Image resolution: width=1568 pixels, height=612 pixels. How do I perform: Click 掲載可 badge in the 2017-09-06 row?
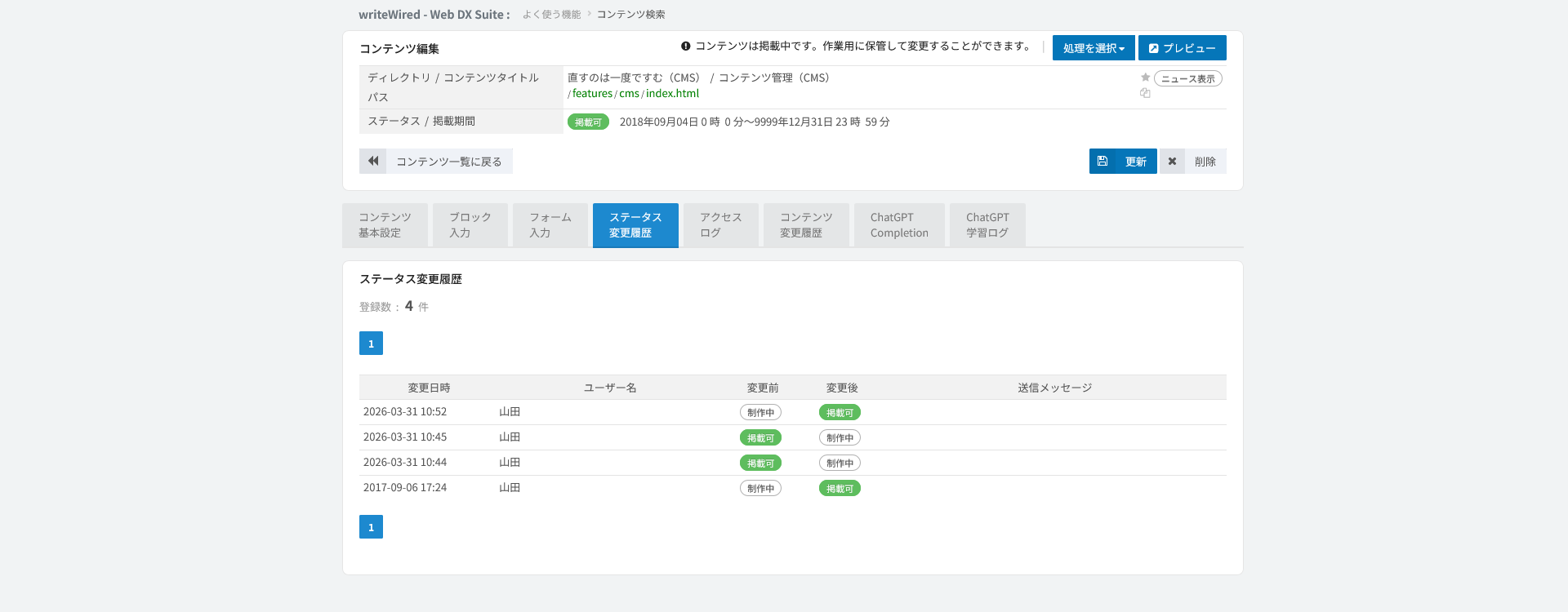click(840, 489)
